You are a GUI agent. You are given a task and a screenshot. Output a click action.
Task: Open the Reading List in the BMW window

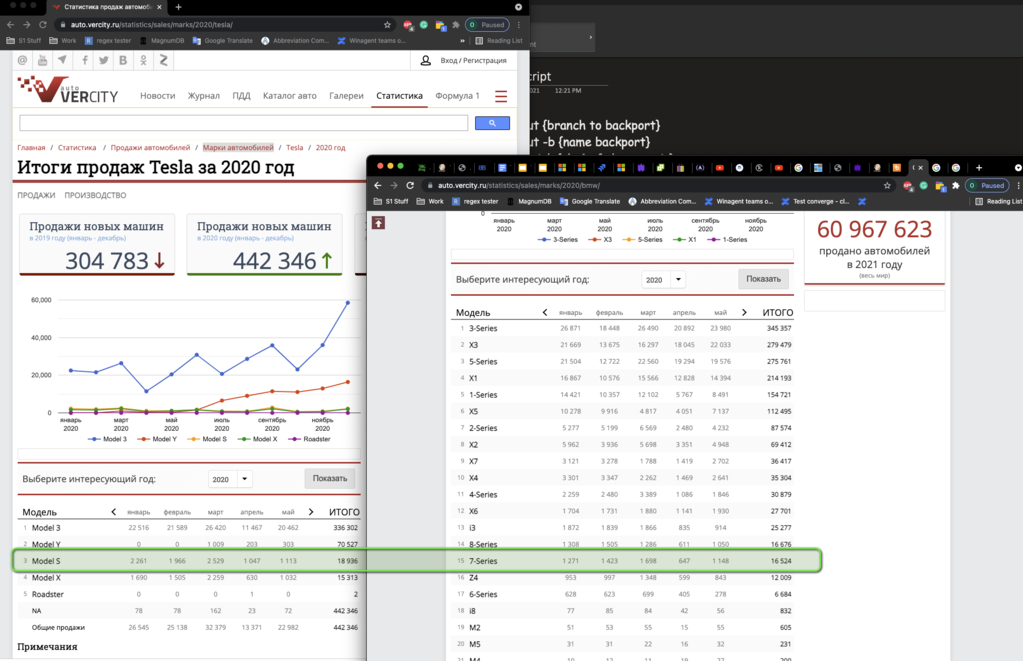point(998,202)
